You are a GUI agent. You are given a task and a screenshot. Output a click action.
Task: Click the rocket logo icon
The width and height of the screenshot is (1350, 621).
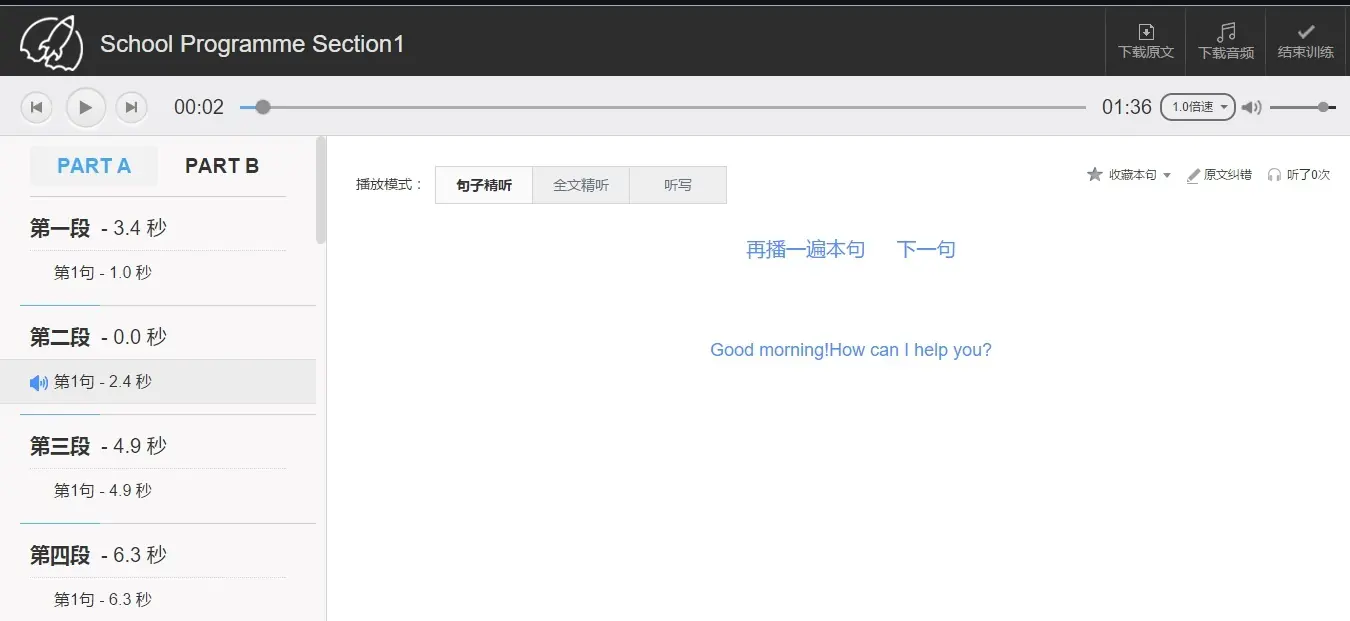52,42
